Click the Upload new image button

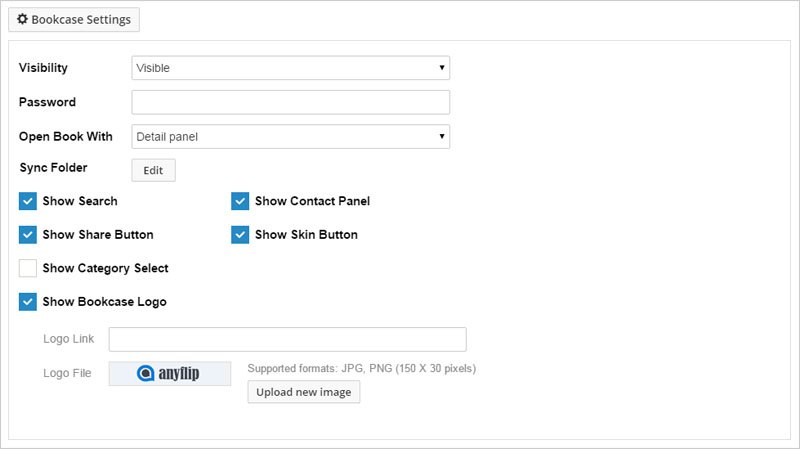click(303, 392)
